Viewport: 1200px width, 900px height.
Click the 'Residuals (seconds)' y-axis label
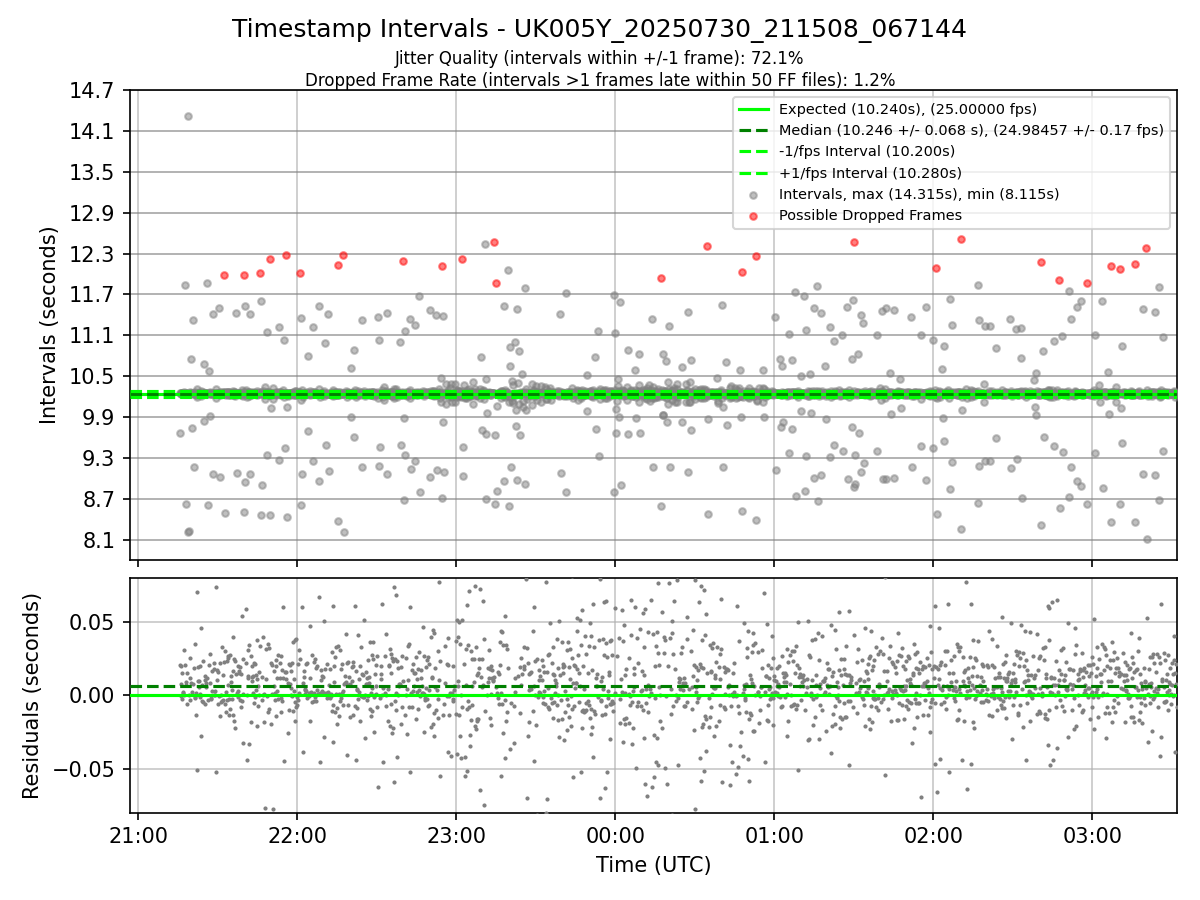[32, 696]
